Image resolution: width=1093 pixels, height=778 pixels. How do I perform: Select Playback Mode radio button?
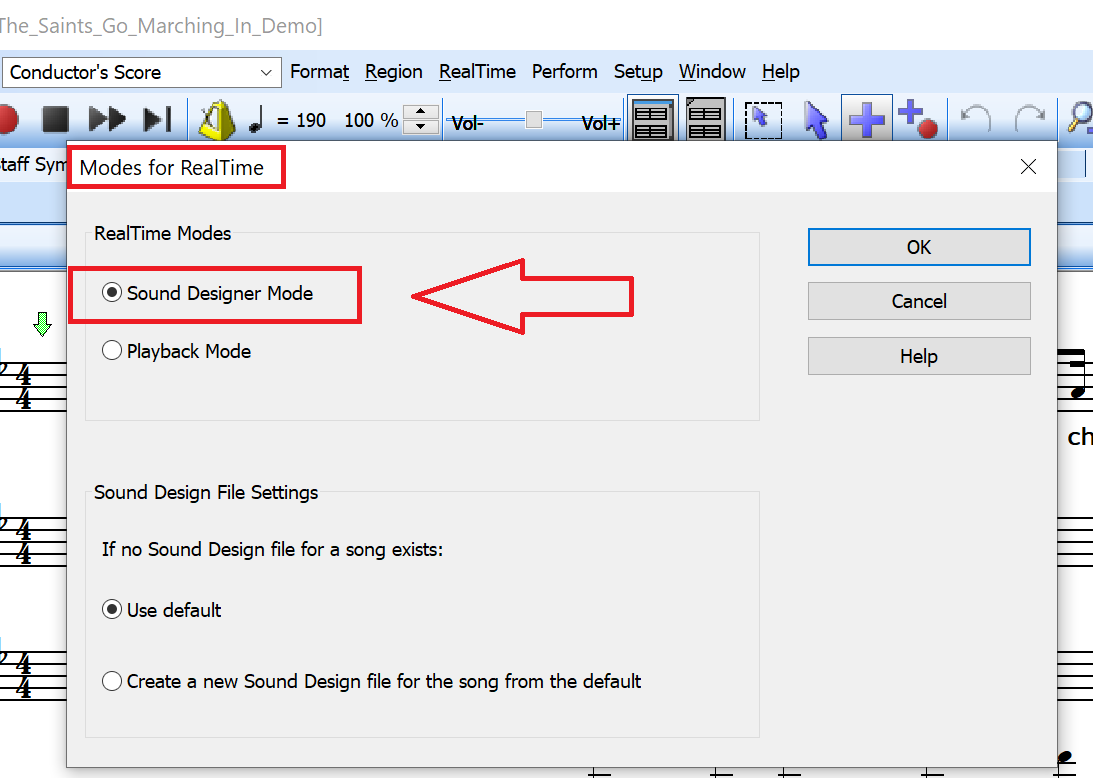tap(112, 351)
